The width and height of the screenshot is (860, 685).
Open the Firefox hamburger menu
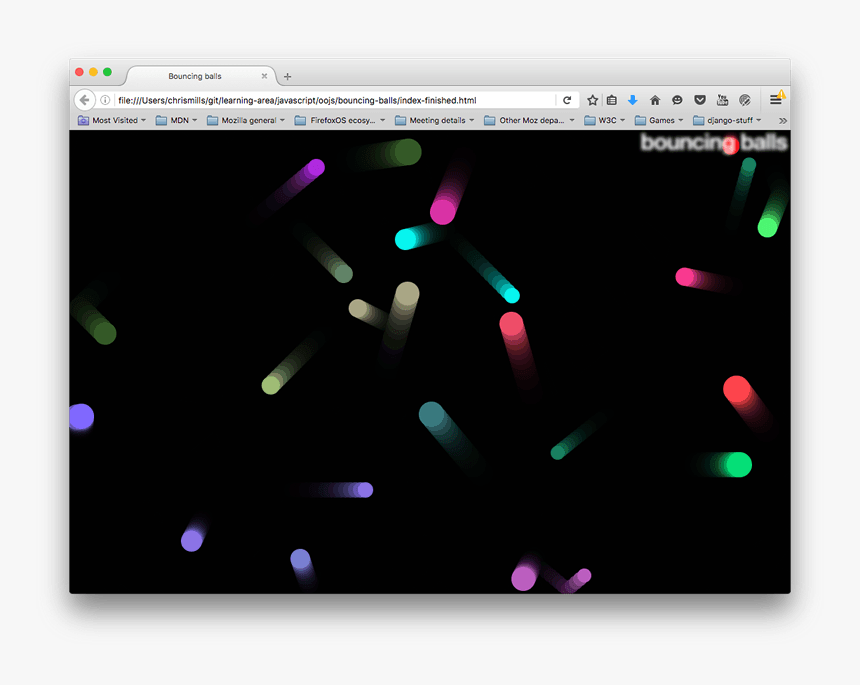(x=776, y=99)
